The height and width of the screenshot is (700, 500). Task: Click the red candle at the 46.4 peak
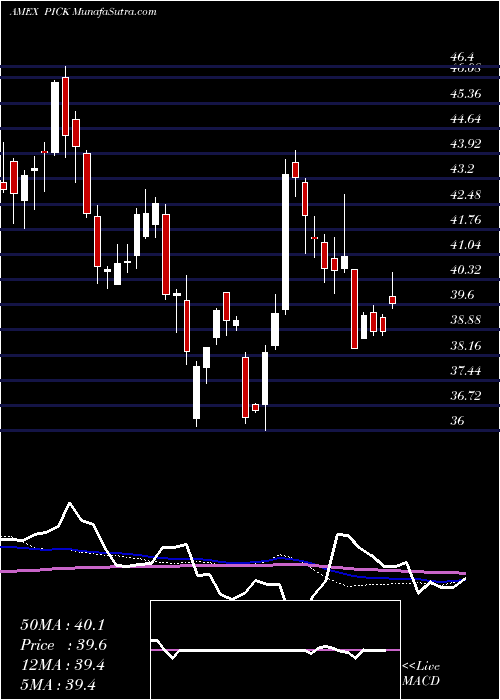[x=66, y=106]
